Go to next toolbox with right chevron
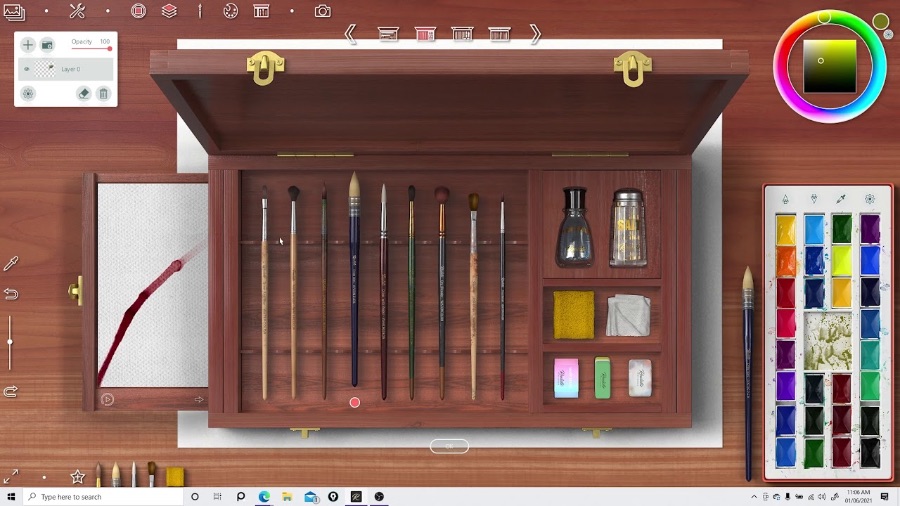900x506 pixels. coord(535,34)
